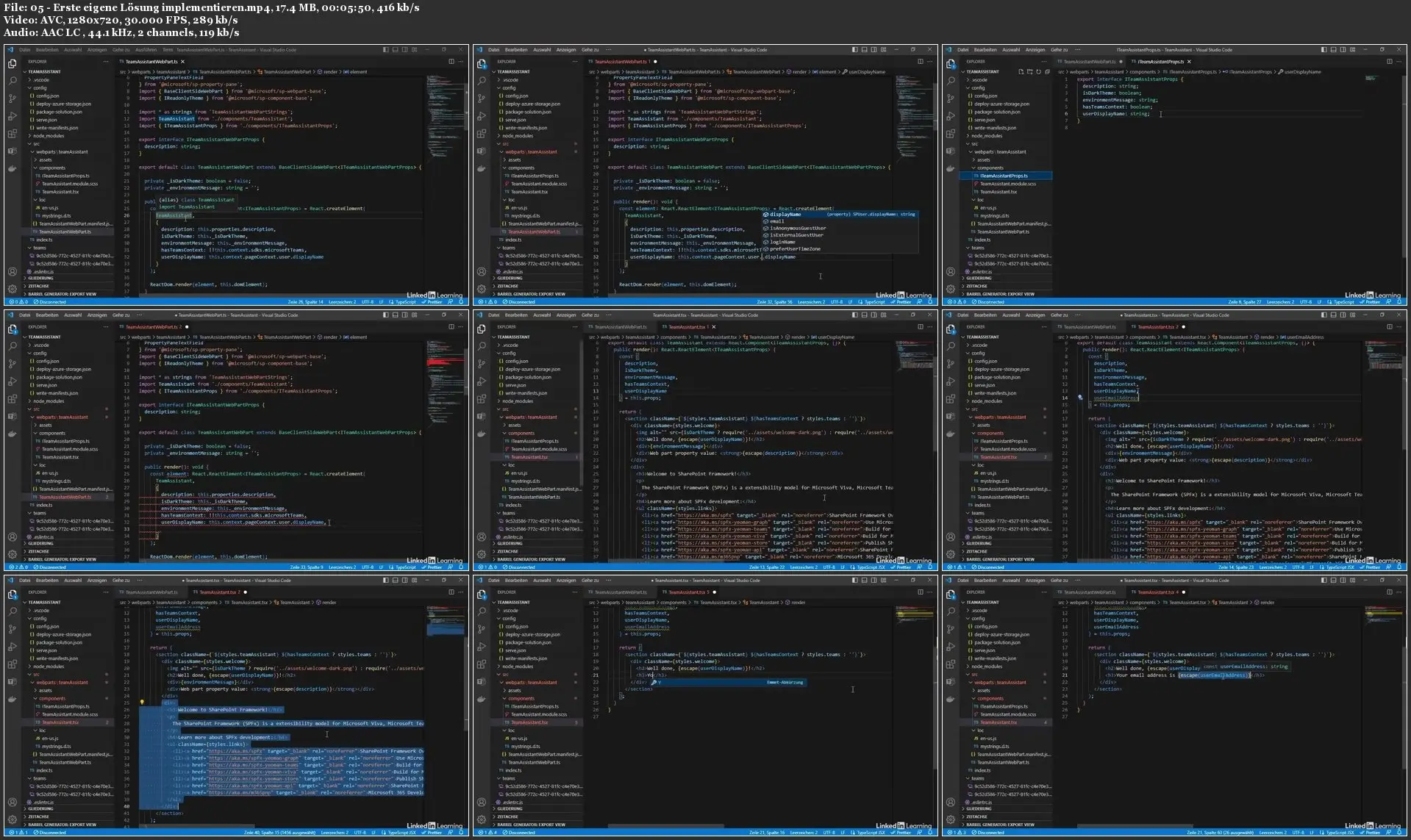This screenshot has width=1411, height=840.
Task: Open Datei menu in the top-left frame
Action: tap(24, 50)
